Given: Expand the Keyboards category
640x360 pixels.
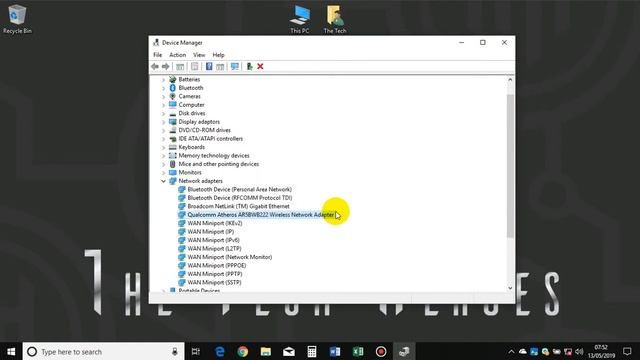Looking at the screenshot, I should [x=163, y=147].
